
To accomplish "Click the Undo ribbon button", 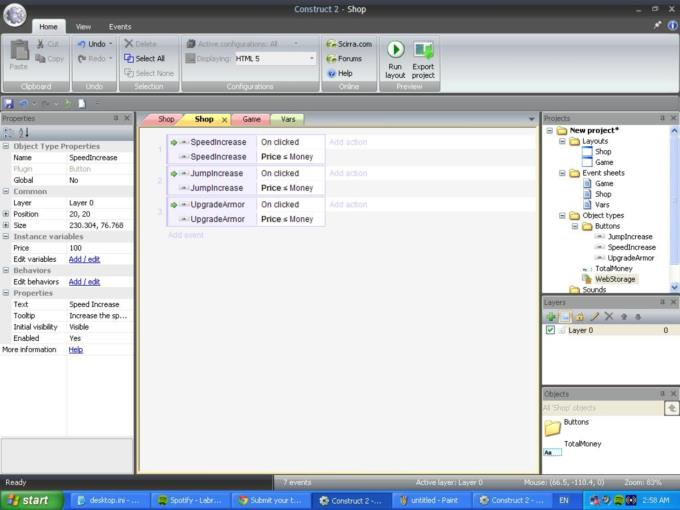I will pos(95,44).
